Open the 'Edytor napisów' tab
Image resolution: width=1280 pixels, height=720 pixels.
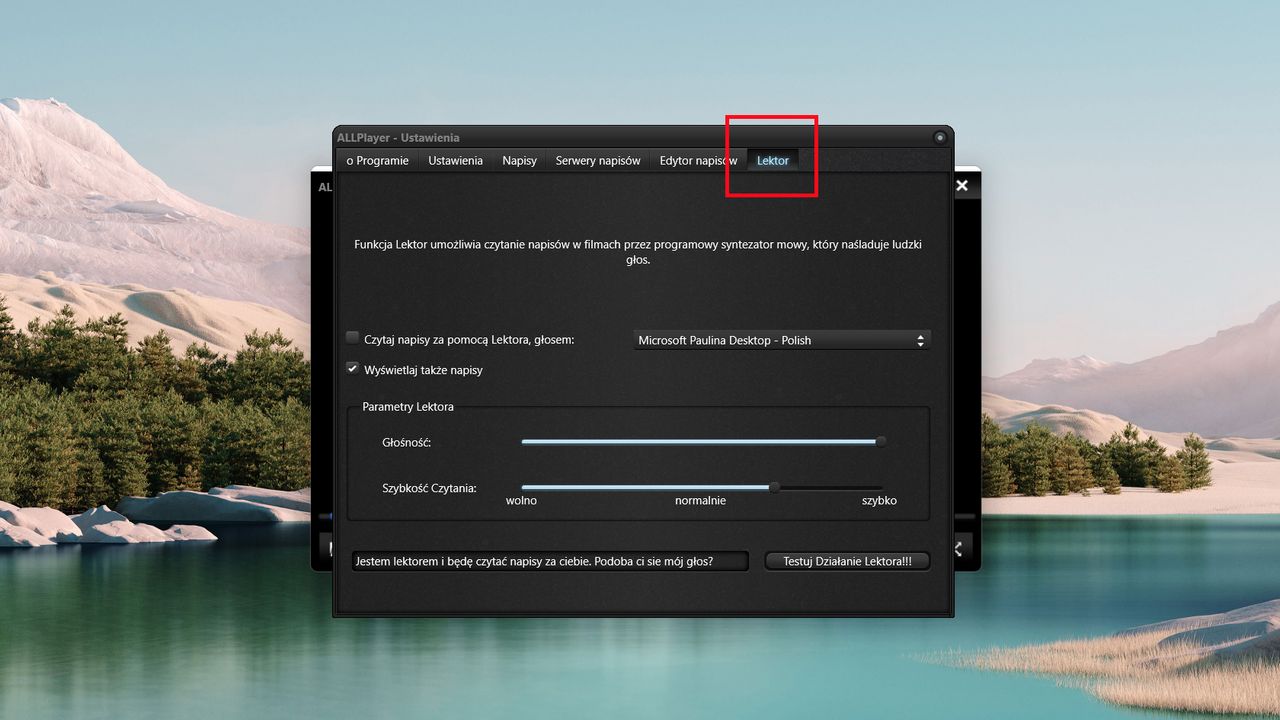point(698,160)
